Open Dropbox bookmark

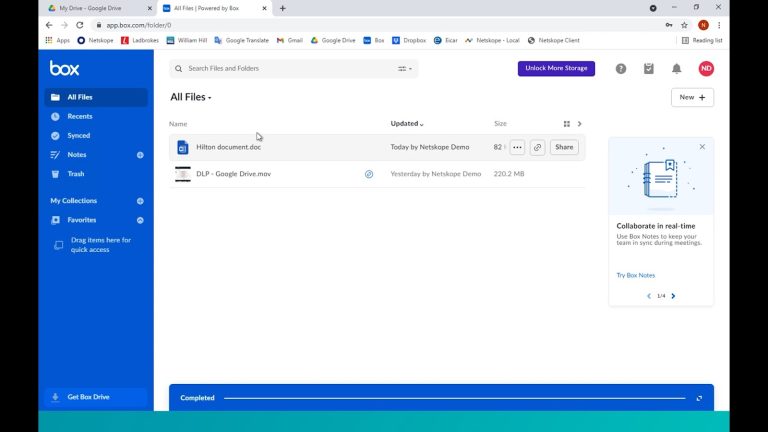(409, 40)
